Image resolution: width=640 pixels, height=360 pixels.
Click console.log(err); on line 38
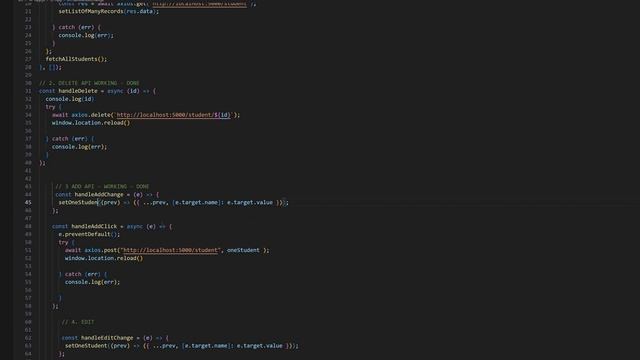pos(80,147)
